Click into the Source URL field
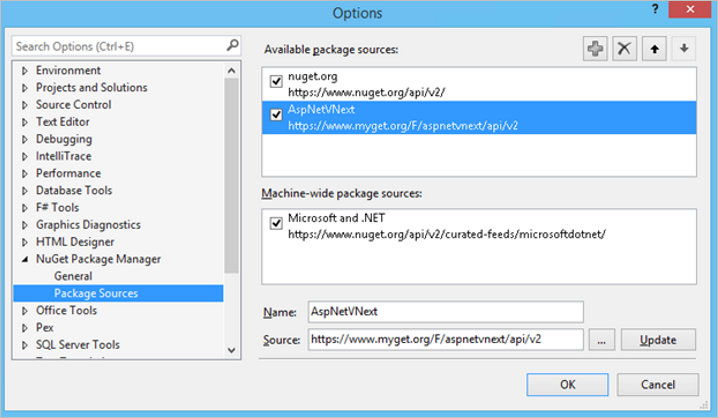This screenshot has height=418, width=718. pos(444,340)
